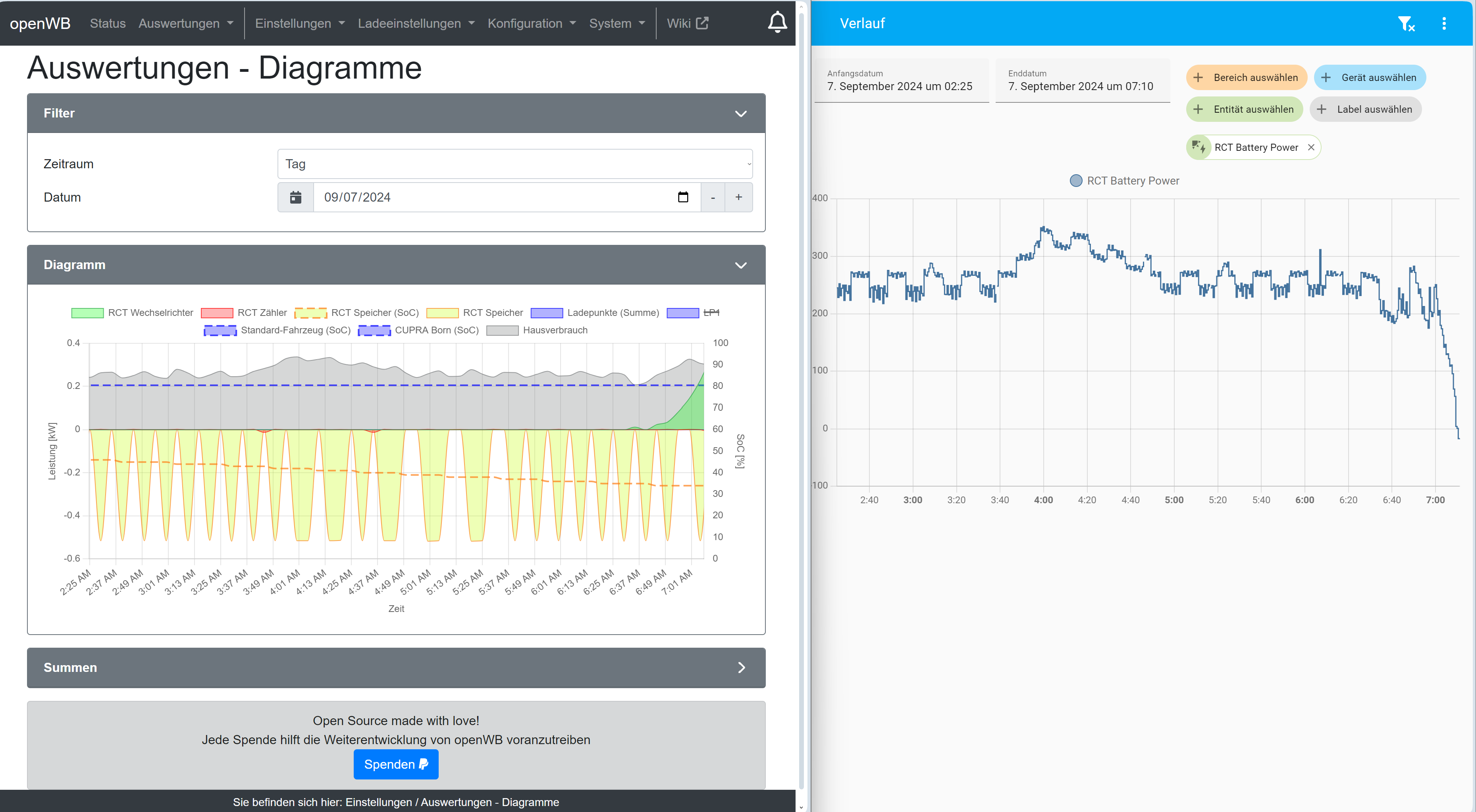Click the Spenden button

(396, 764)
